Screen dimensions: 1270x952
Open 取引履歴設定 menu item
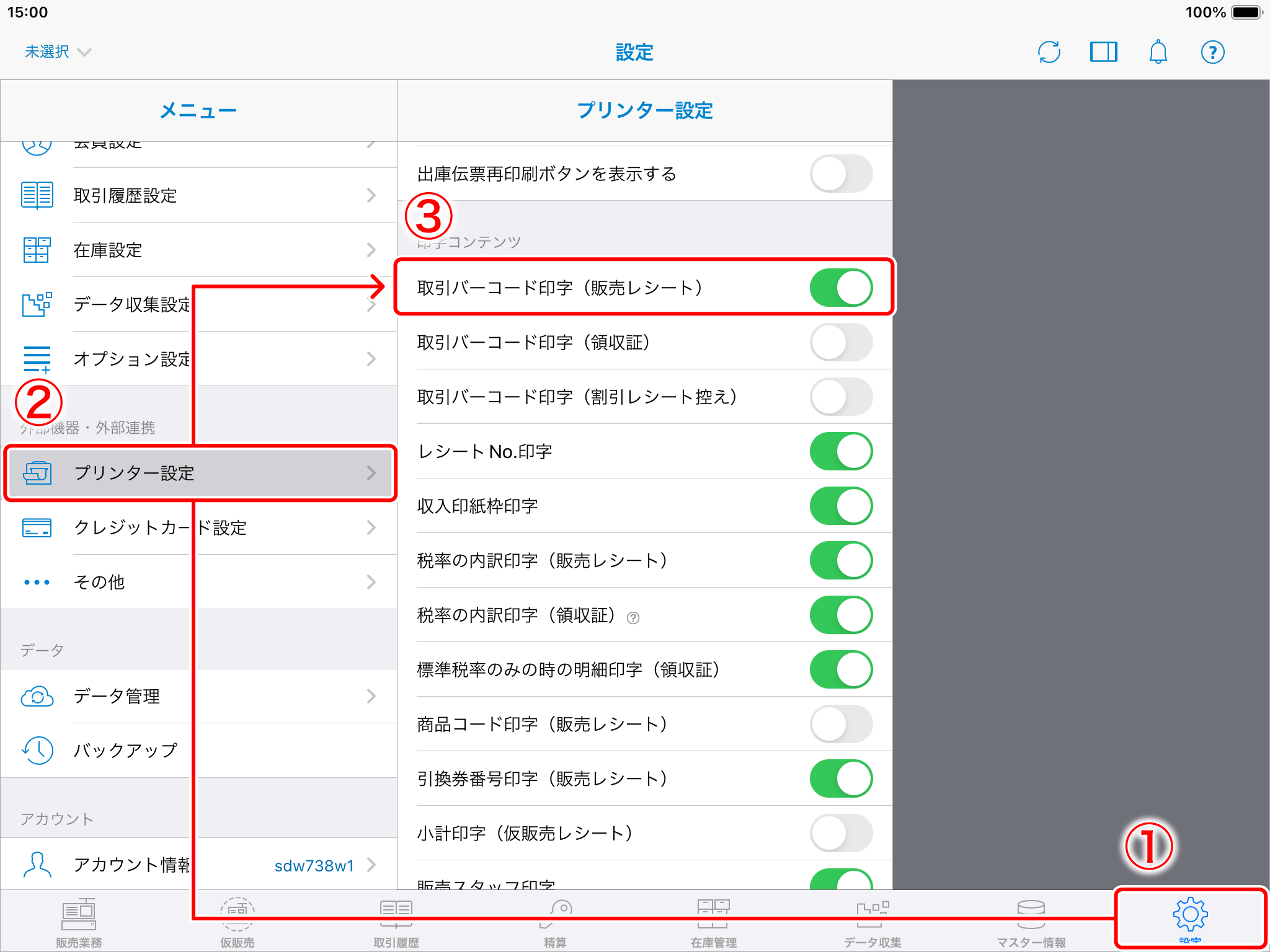[x=198, y=195]
